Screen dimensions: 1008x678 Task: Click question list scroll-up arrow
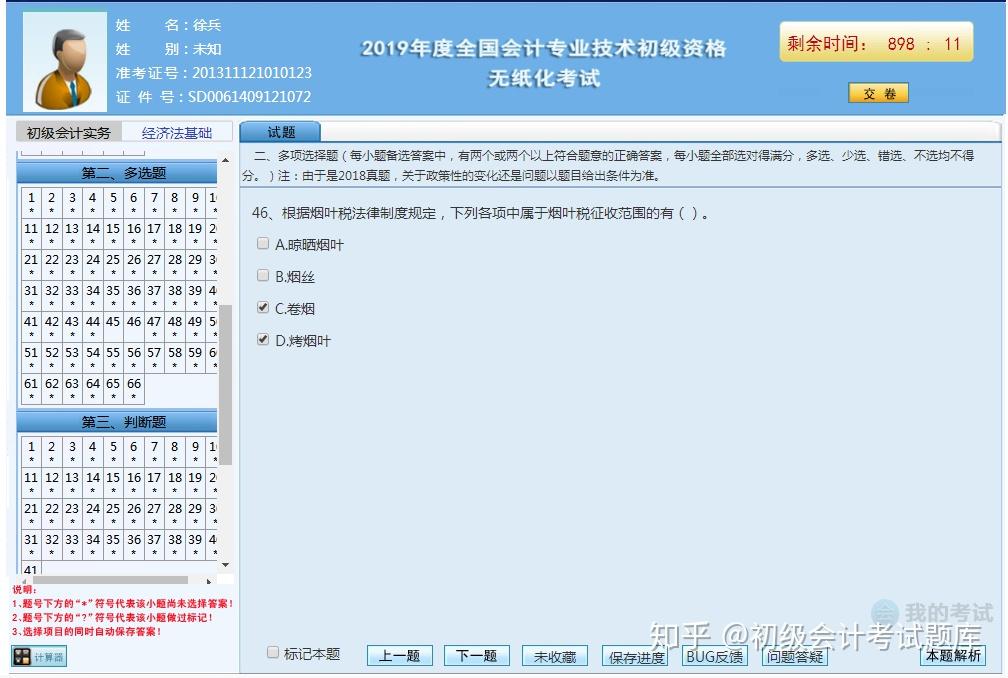coord(225,160)
